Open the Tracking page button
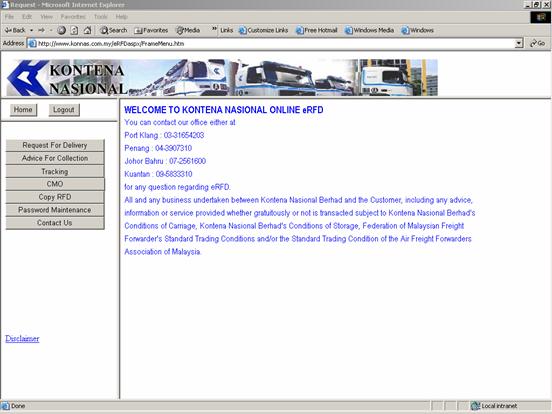This screenshot has width=552, height=414. 55,171
